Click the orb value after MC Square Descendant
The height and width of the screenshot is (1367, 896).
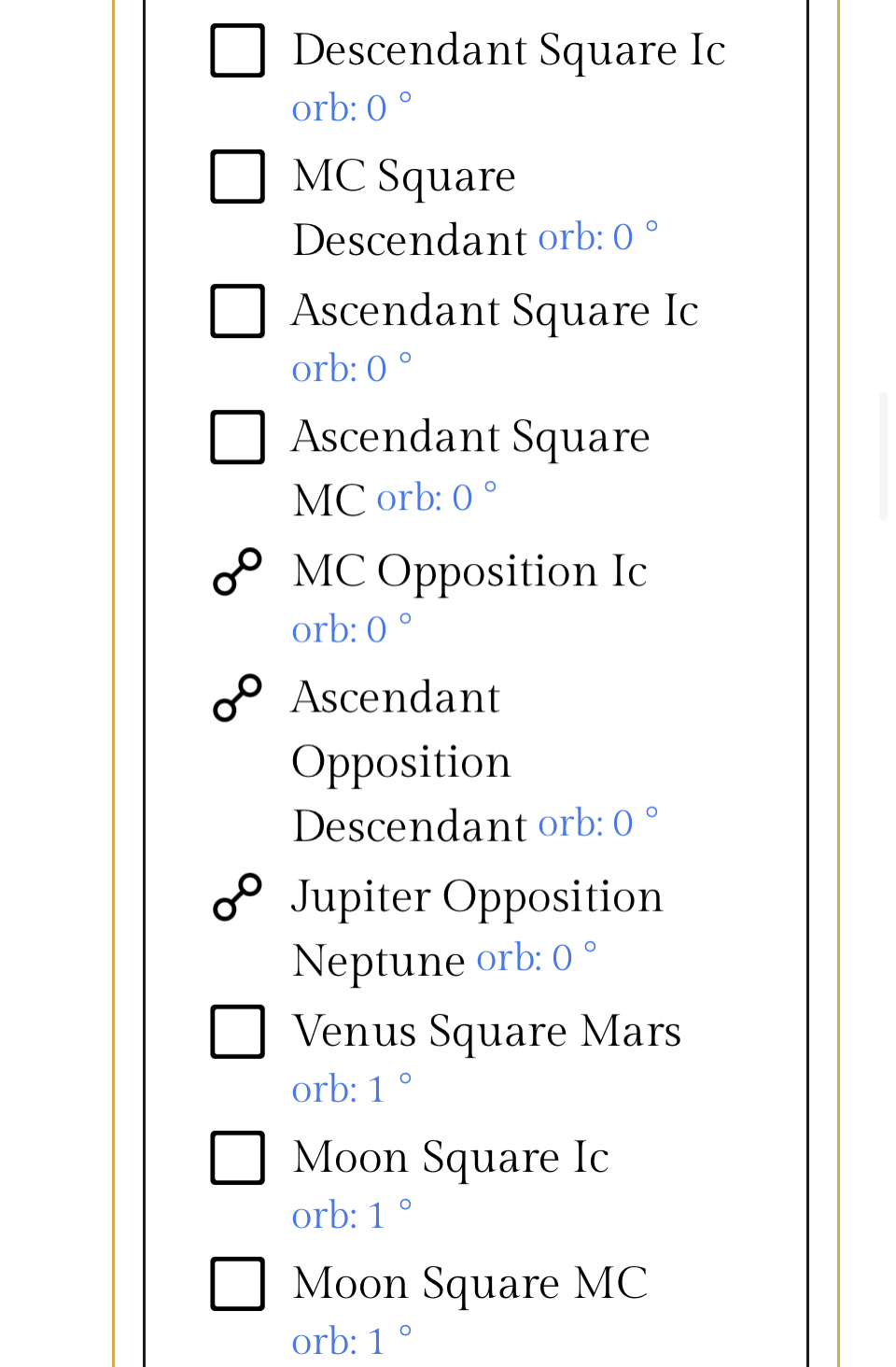[x=597, y=238]
